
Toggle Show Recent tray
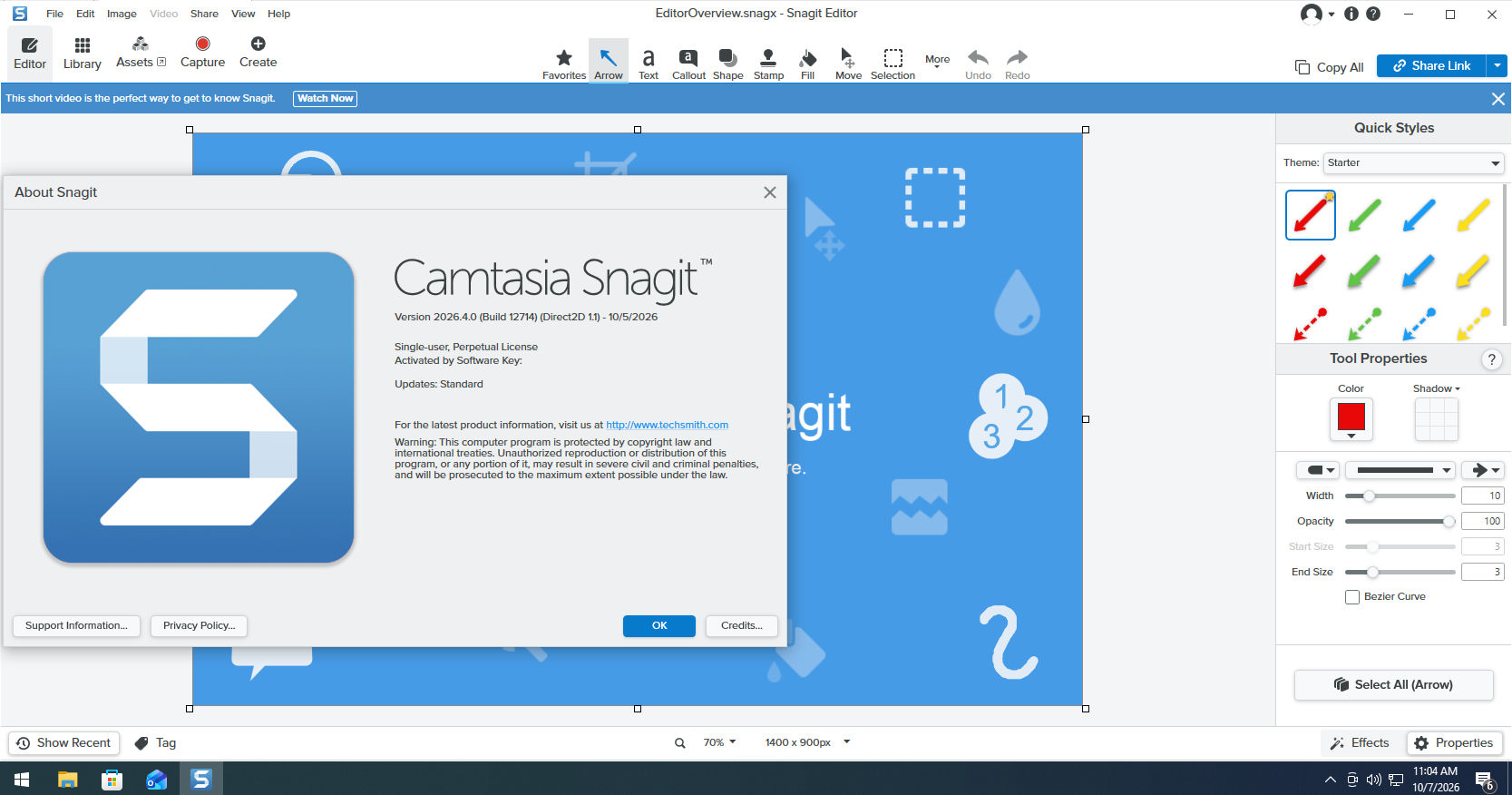click(x=63, y=742)
